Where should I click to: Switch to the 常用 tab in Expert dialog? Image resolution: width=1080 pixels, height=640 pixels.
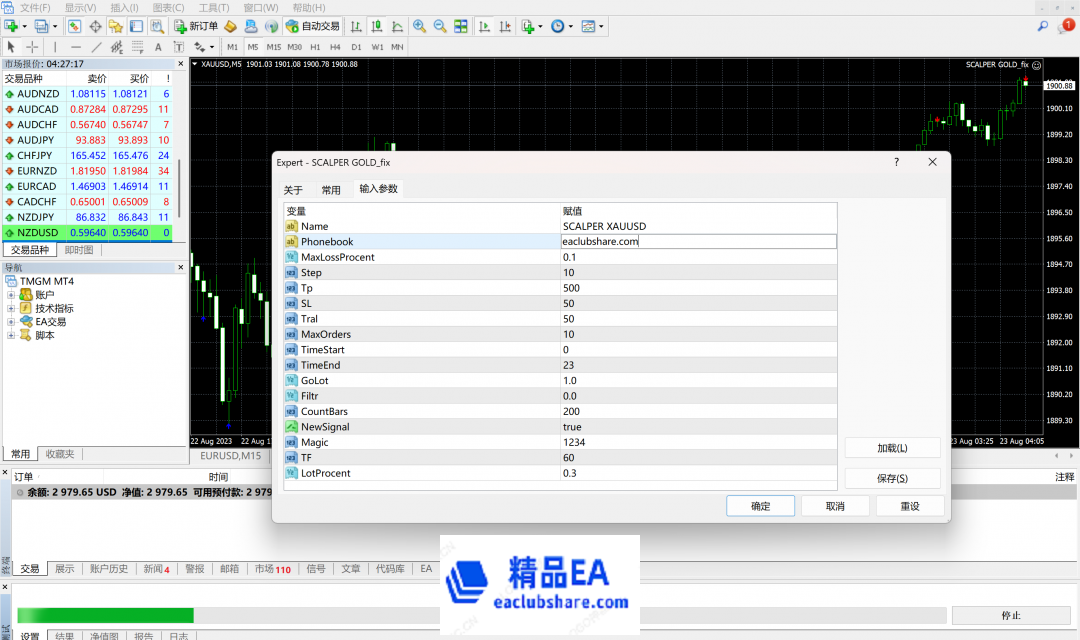[x=331, y=189]
